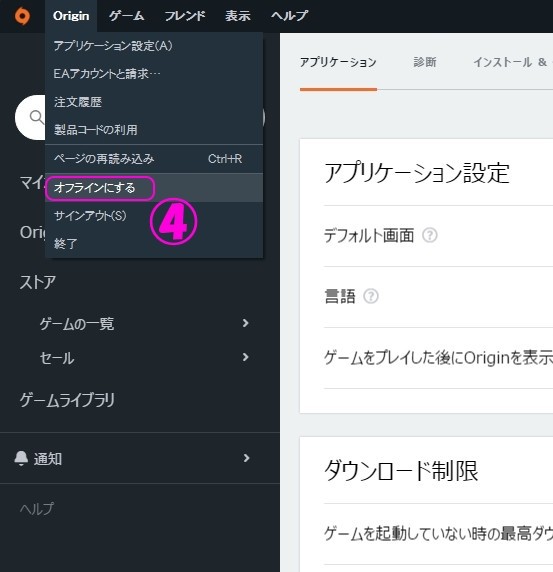Click the notification bell icon
553x572 pixels.
click(21, 458)
